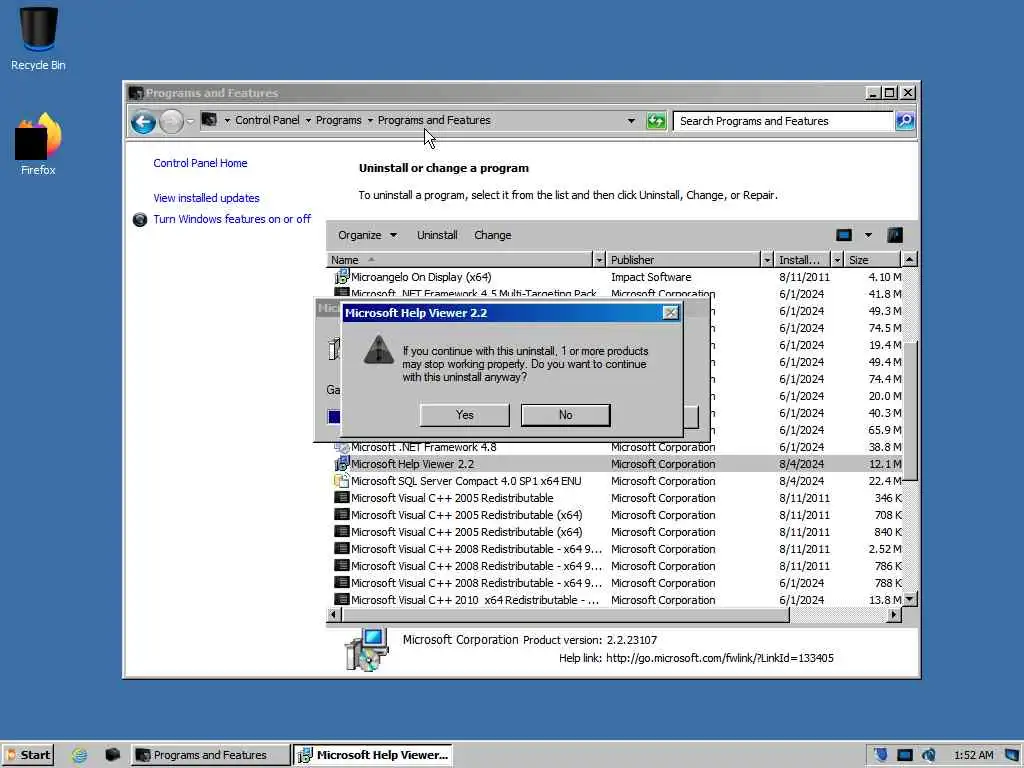Click the warning icon in the dialog
The height and width of the screenshot is (768, 1024).
pyautogui.click(x=379, y=350)
